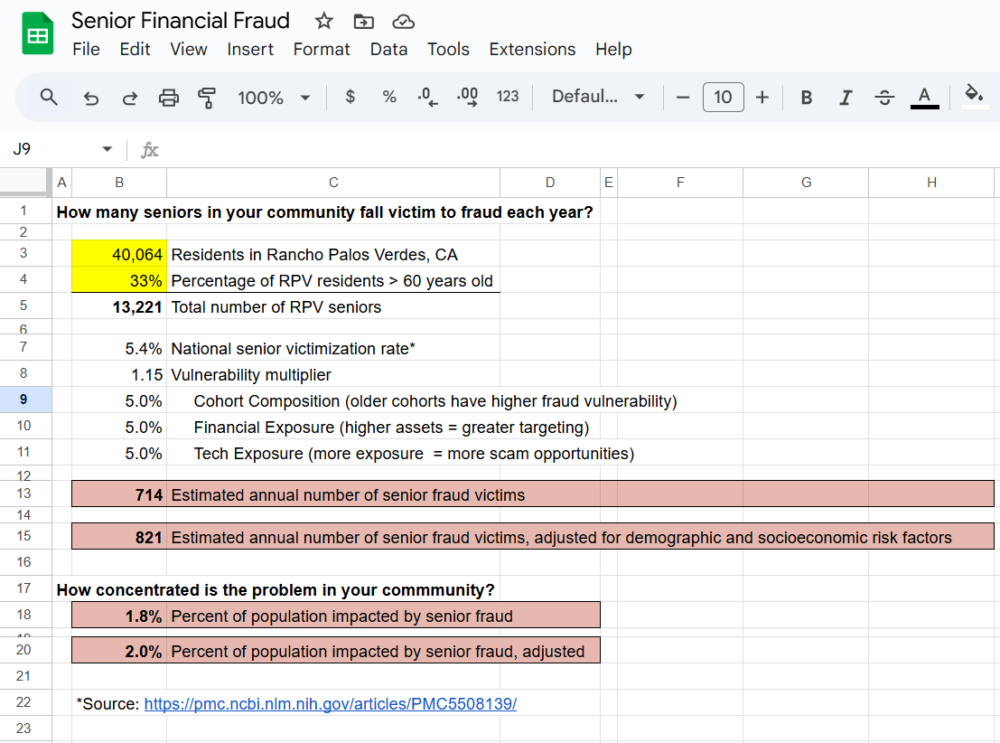Viewport: 1000px width, 743px height.
Task: Format as currency with the dollar button
Action: point(350,97)
